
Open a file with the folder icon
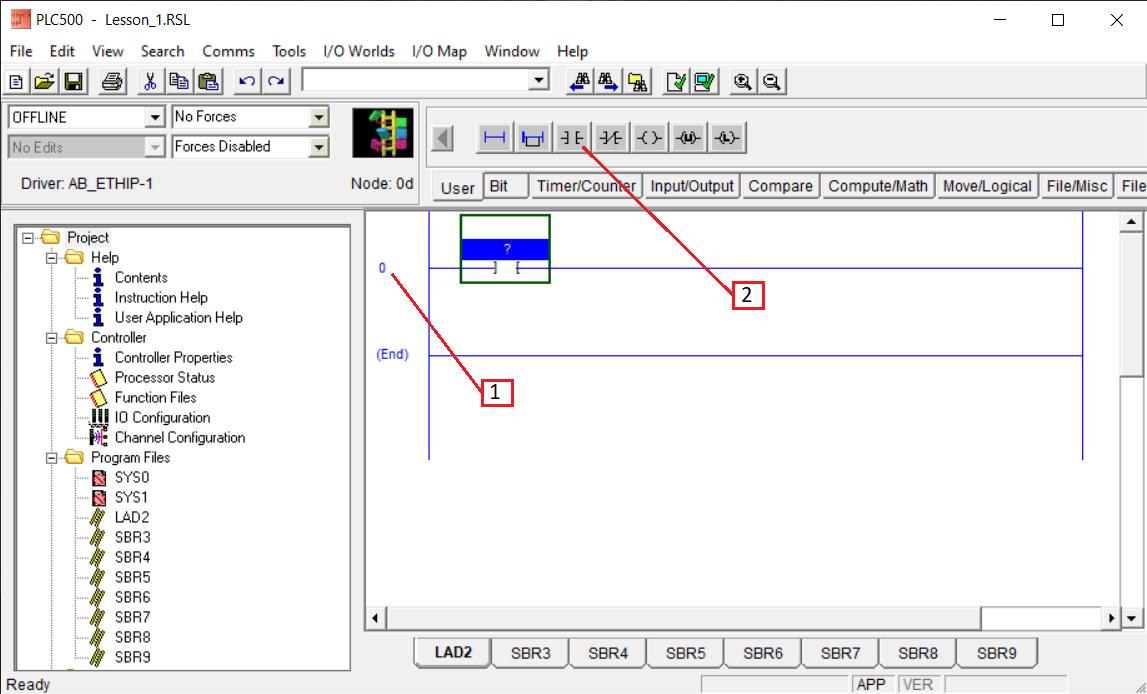45,81
